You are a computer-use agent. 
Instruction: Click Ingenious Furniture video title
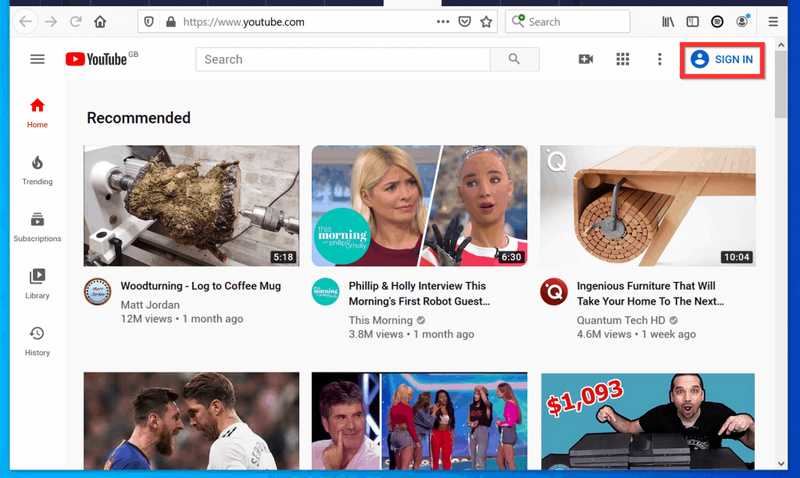(x=650, y=293)
